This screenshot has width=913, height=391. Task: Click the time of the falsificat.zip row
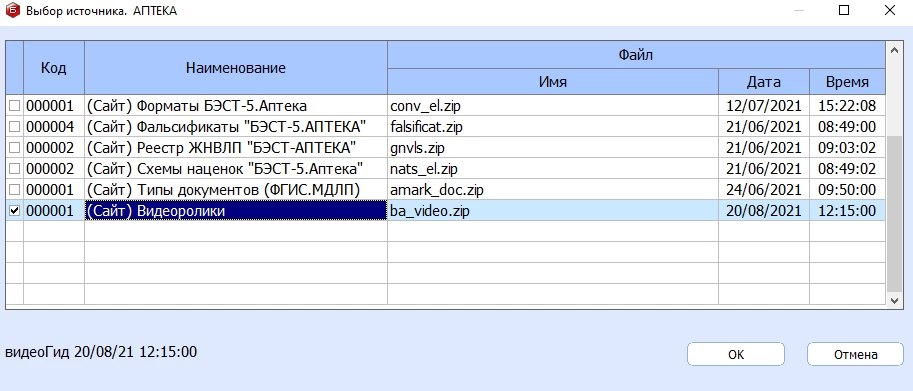(x=847, y=127)
